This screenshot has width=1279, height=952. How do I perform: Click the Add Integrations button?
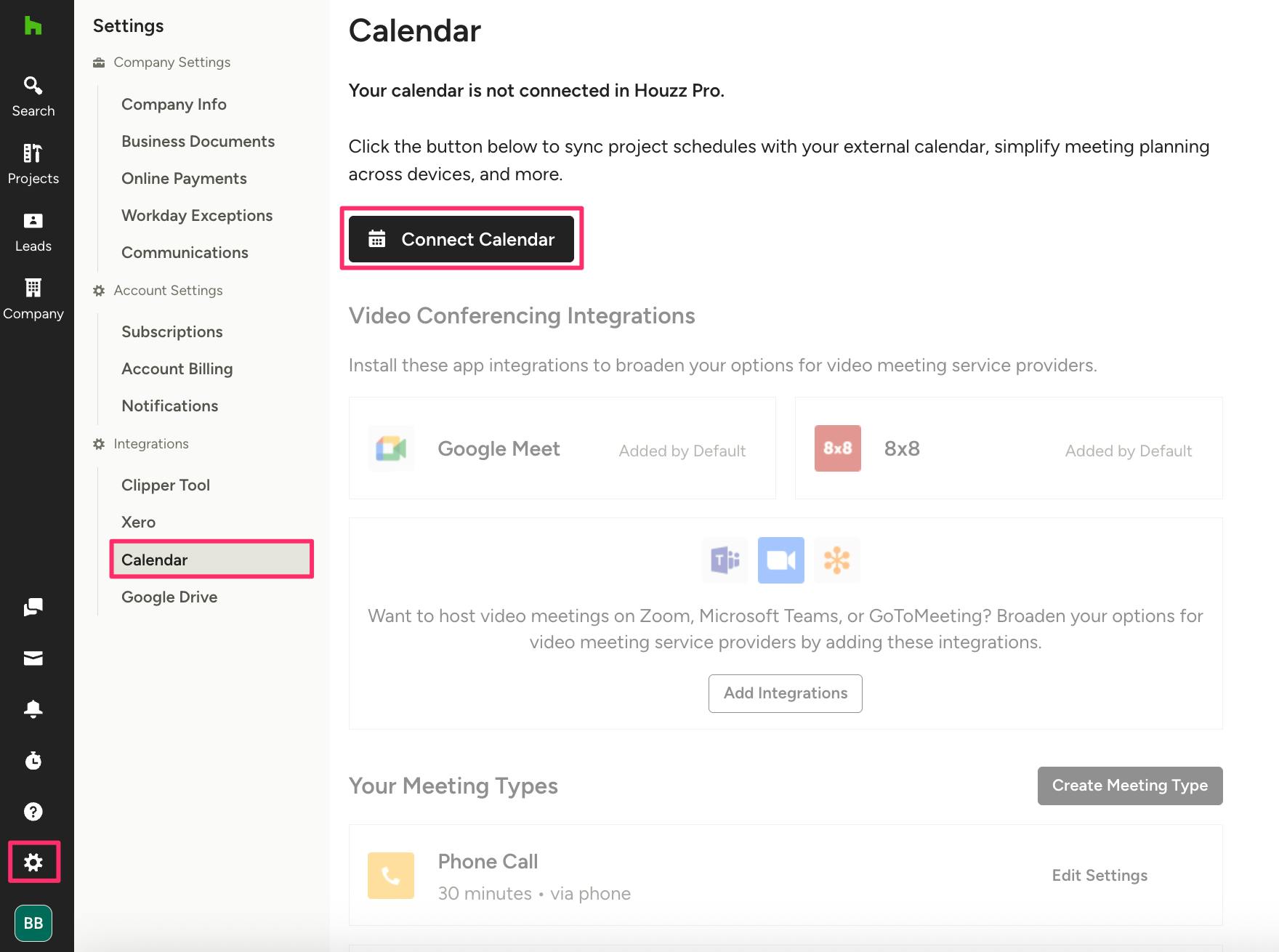coord(785,693)
